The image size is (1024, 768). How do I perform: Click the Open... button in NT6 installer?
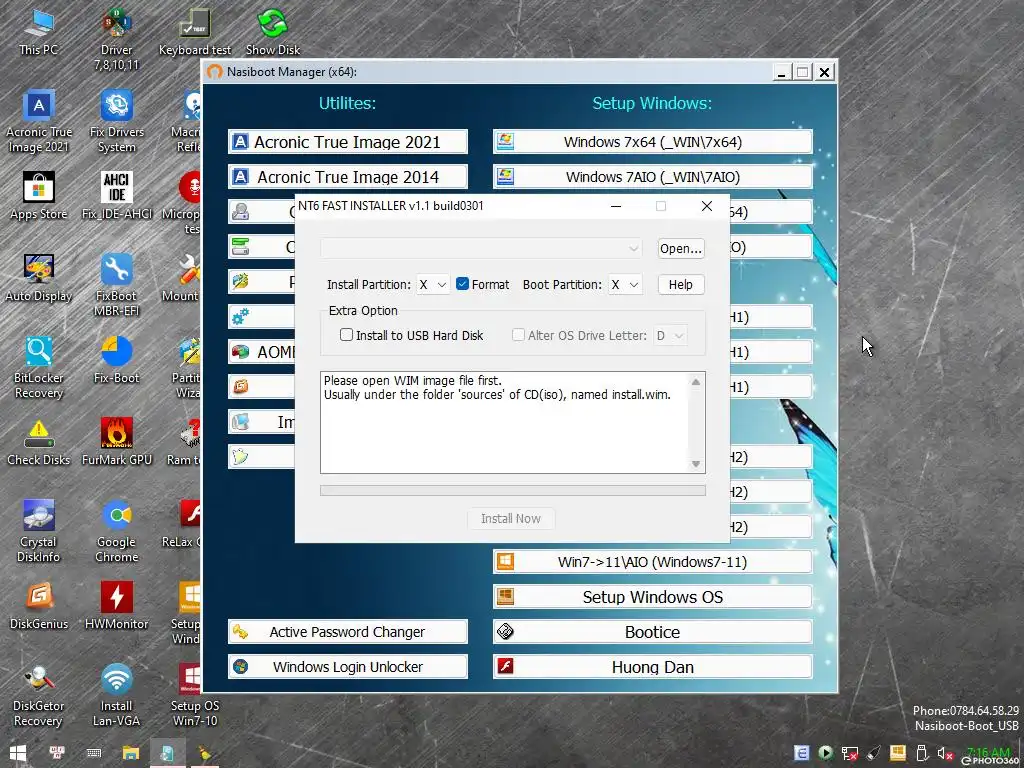click(680, 248)
